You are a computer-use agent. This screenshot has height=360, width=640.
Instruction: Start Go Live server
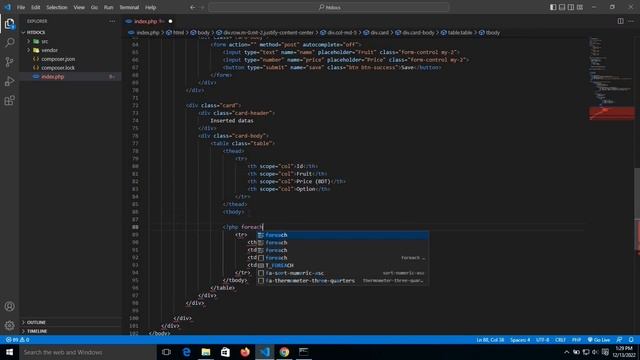[599, 340]
